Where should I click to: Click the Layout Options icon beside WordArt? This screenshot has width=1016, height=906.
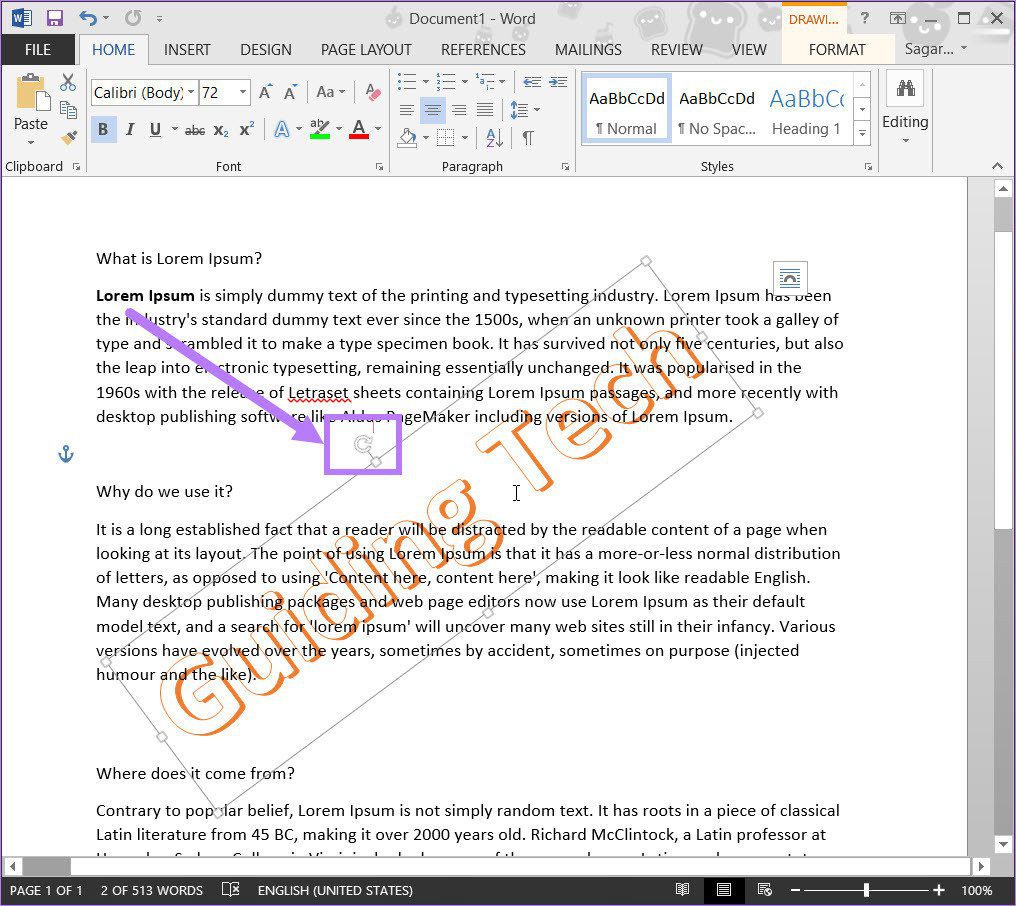click(790, 278)
